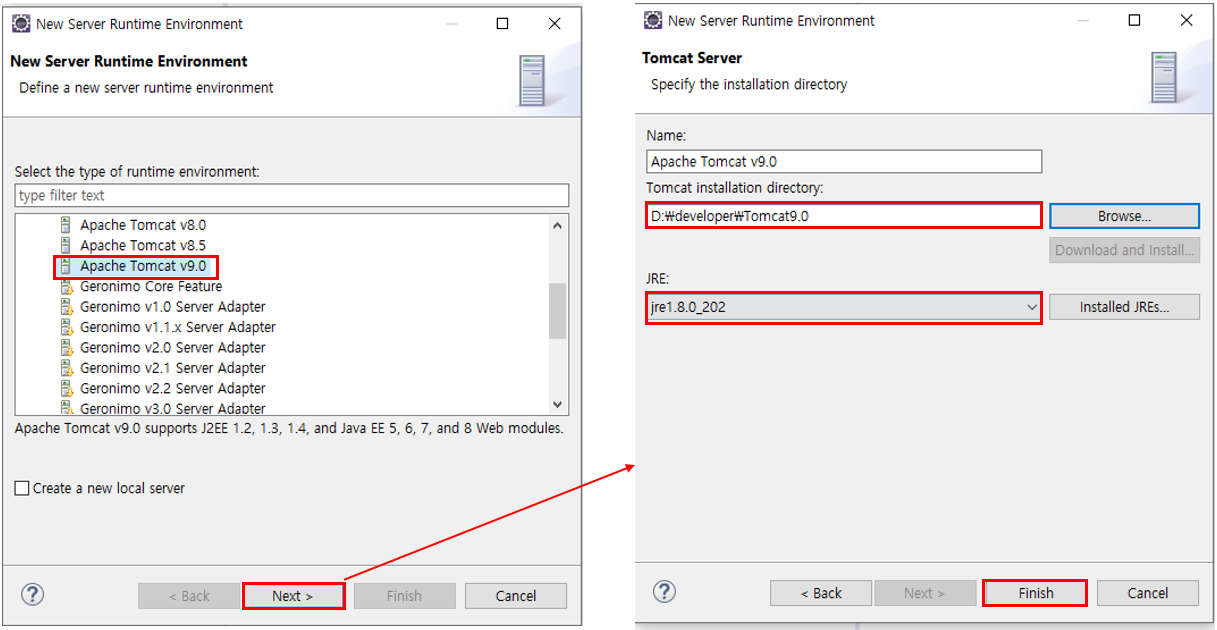The width and height of the screenshot is (1217, 630).
Task: Select Apache Tomcat v8.5 runtime
Action: click(143, 245)
